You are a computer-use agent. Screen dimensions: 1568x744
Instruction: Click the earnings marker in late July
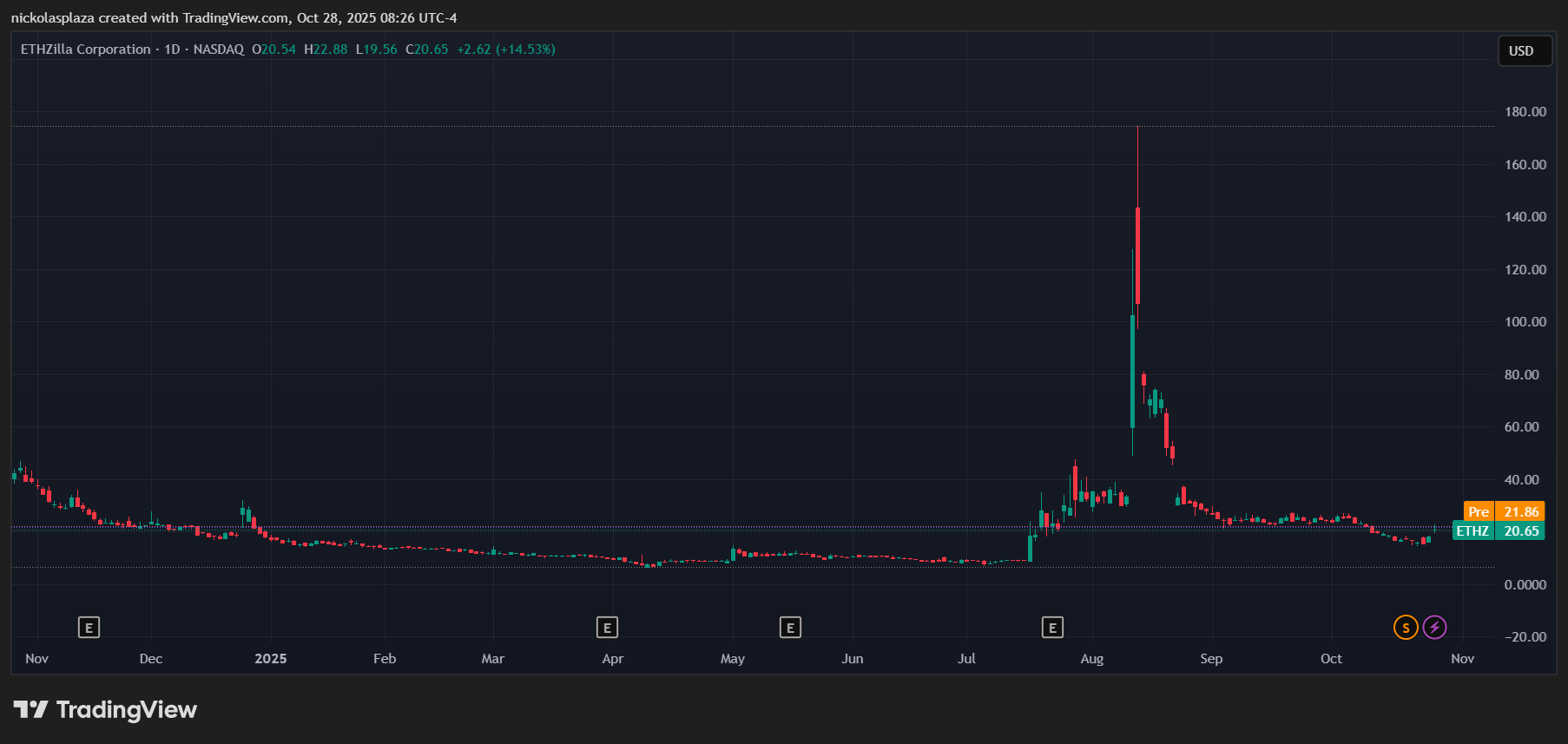click(1052, 627)
